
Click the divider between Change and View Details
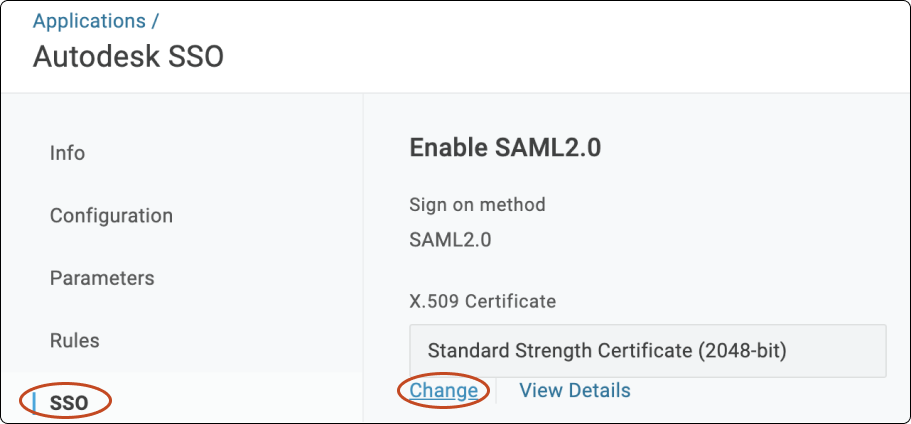tap(497, 390)
